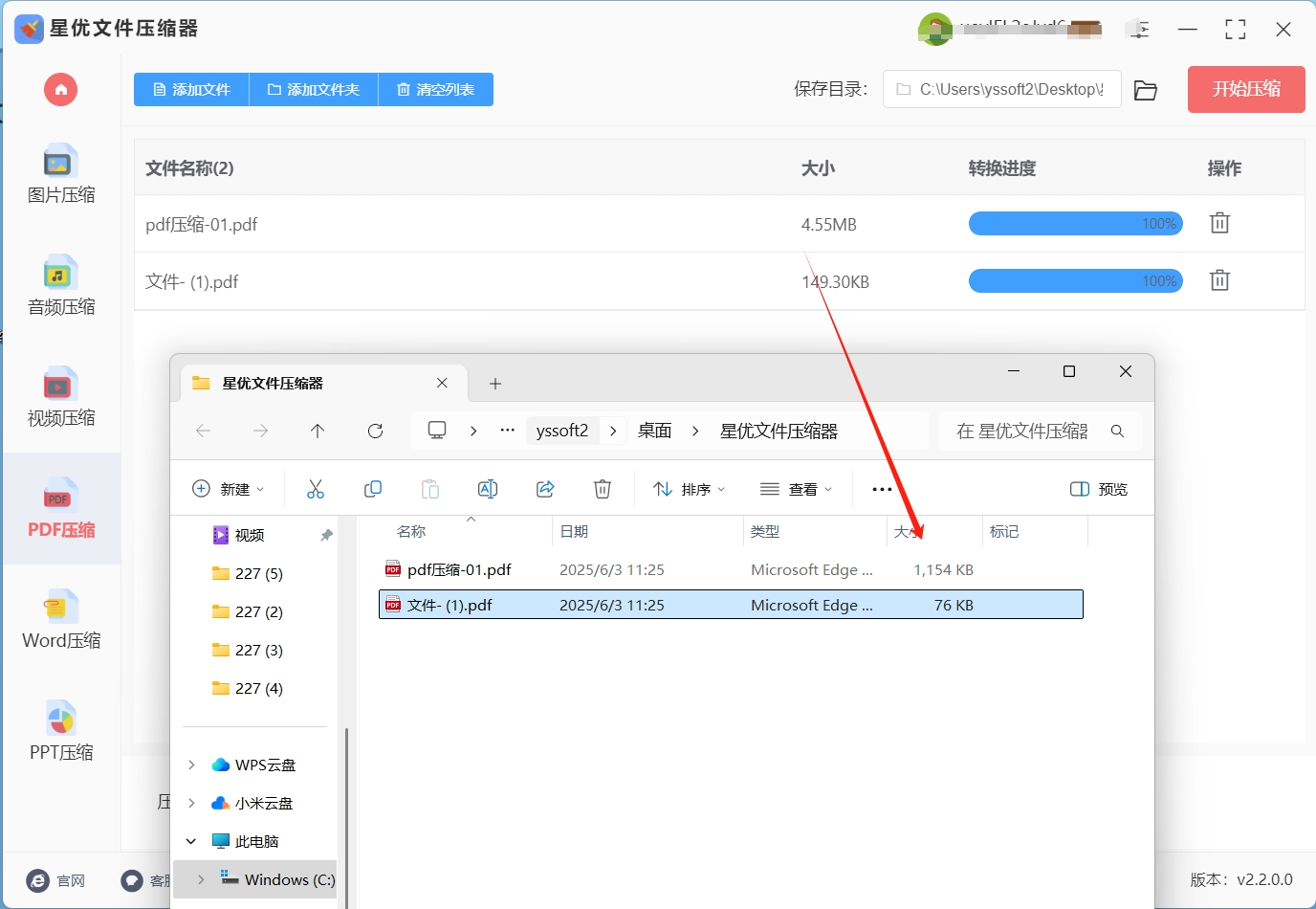
Task: Open the 新建 new item dropdown
Action: [x=229, y=489]
